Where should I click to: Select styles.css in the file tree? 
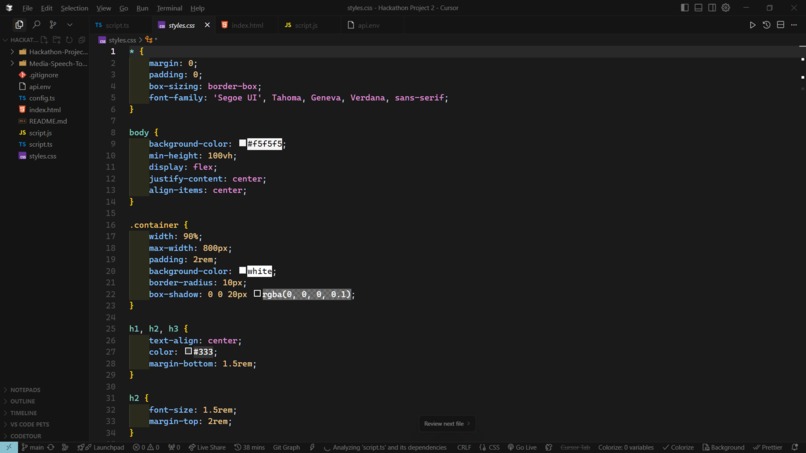(x=43, y=156)
